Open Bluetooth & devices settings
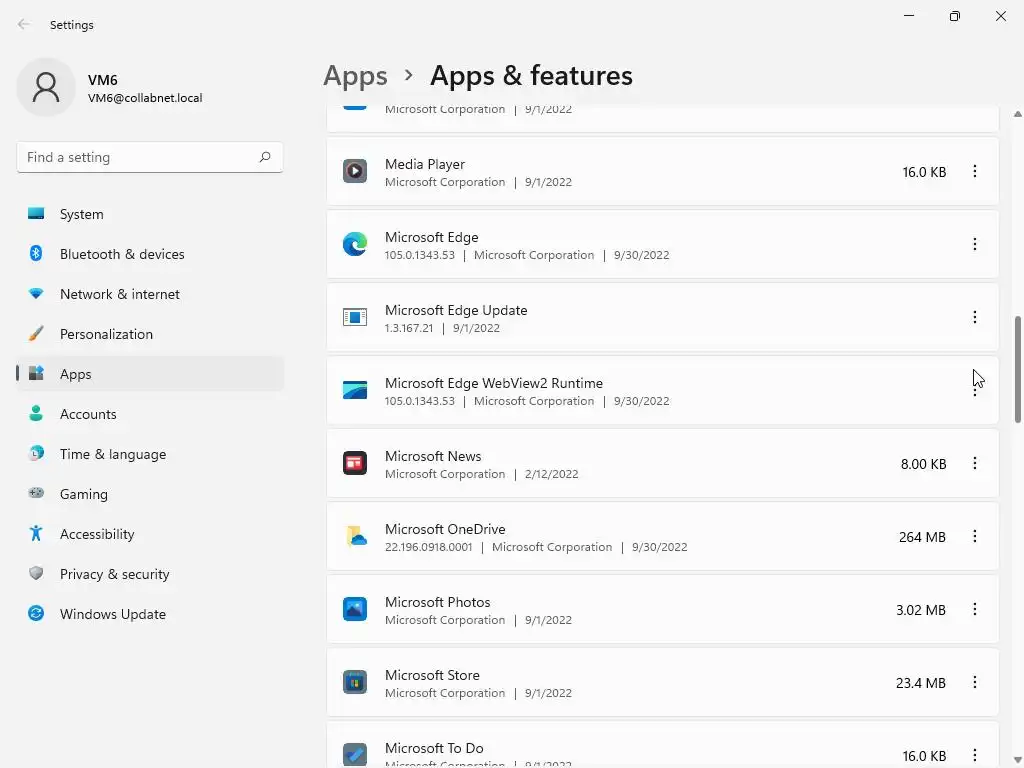 coord(122,254)
